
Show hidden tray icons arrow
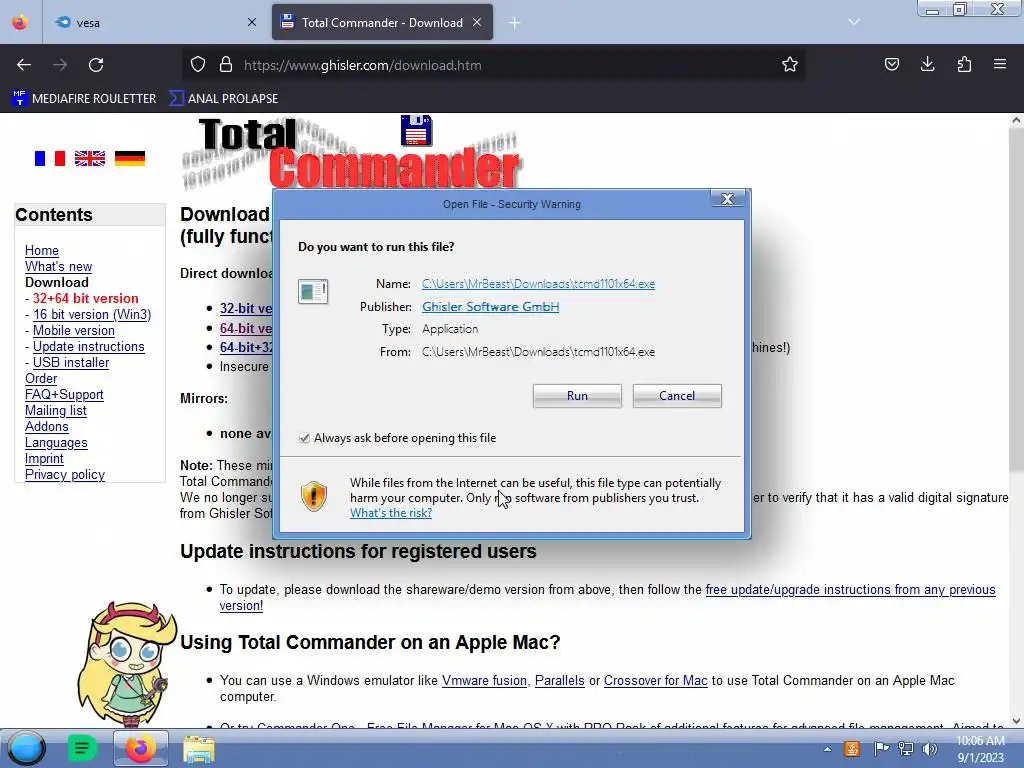tap(827, 749)
